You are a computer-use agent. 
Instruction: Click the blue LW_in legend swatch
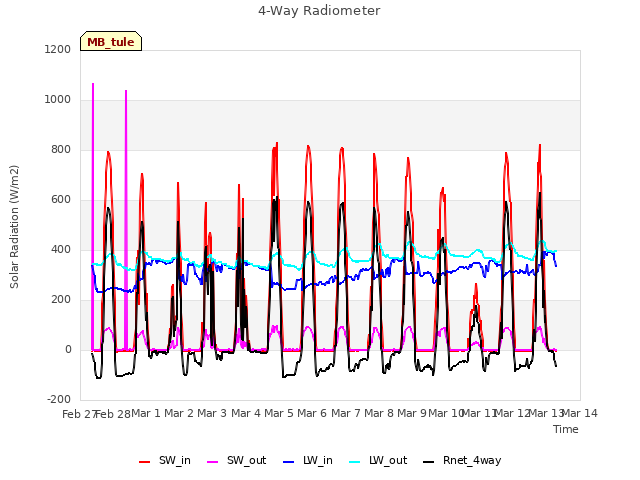coord(288,462)
